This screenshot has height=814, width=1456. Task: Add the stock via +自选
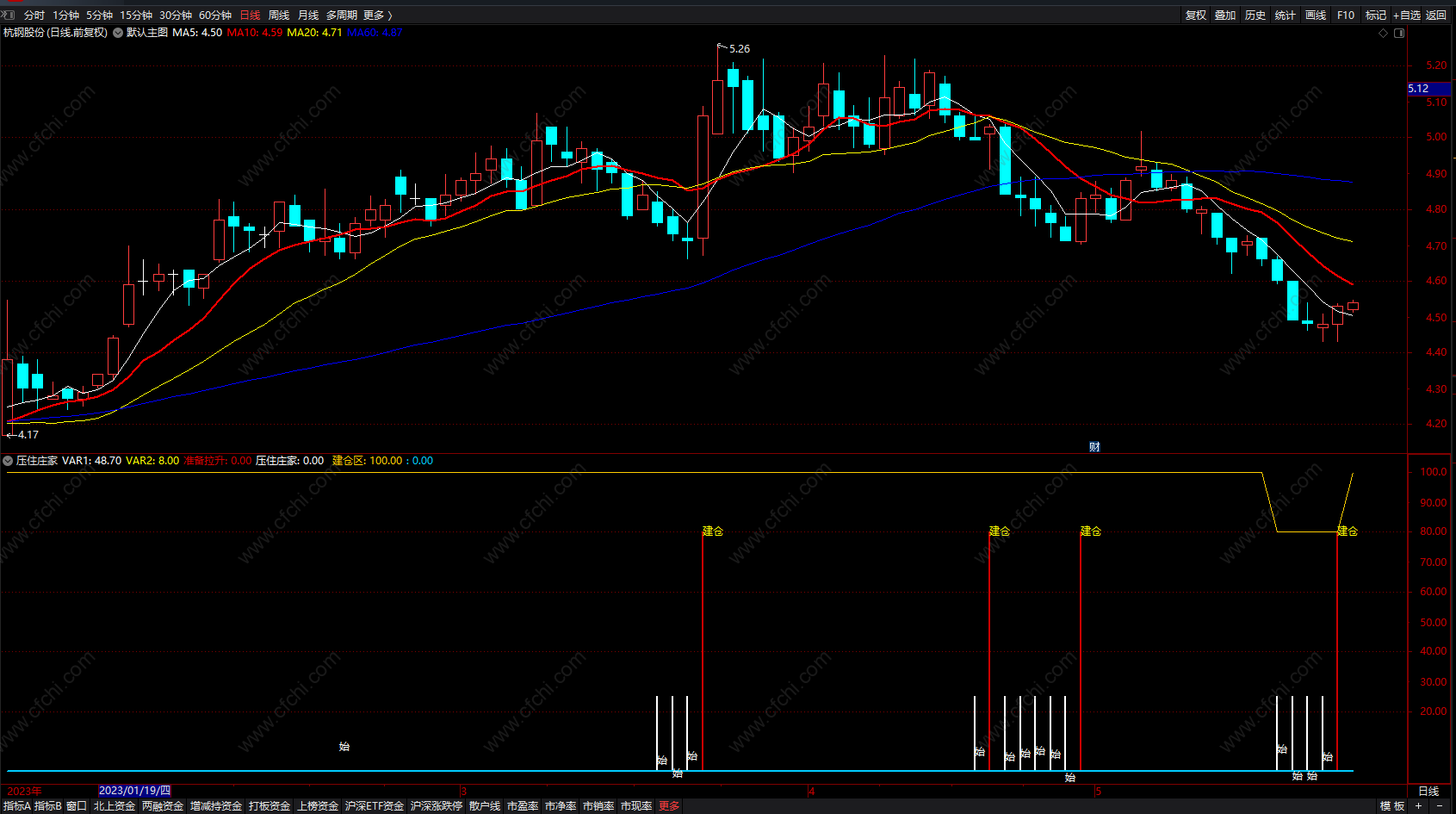[x=1407, y=16]
